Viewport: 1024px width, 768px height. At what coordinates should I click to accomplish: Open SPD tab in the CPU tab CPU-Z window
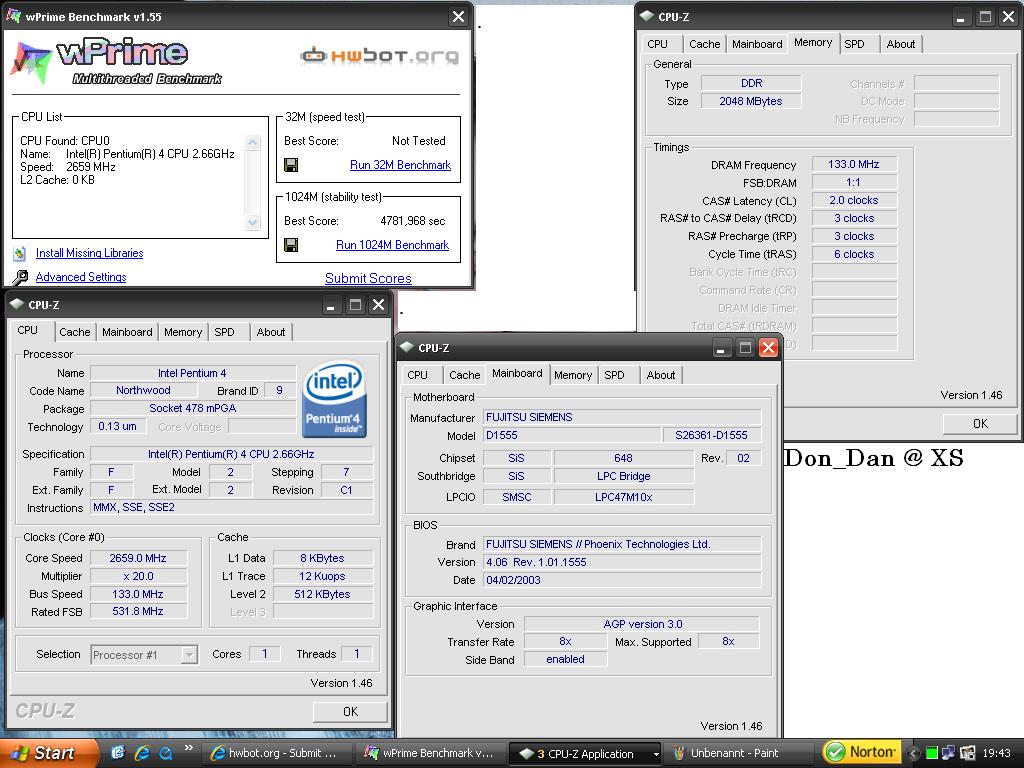tap(224, 332)
